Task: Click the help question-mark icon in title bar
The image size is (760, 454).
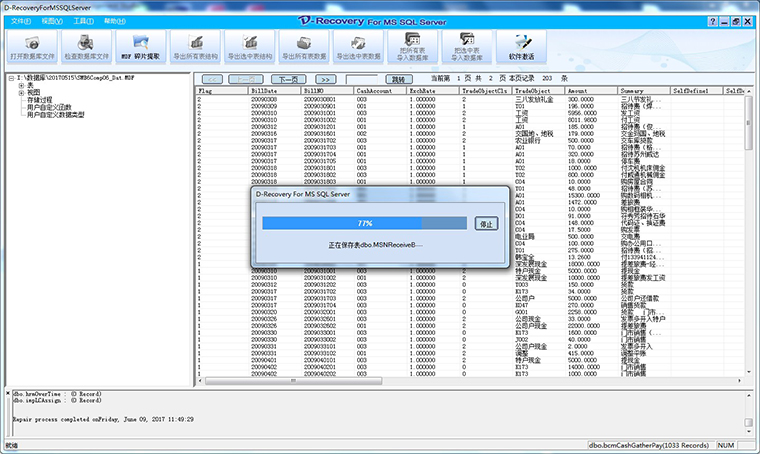Action: (712, 21)
